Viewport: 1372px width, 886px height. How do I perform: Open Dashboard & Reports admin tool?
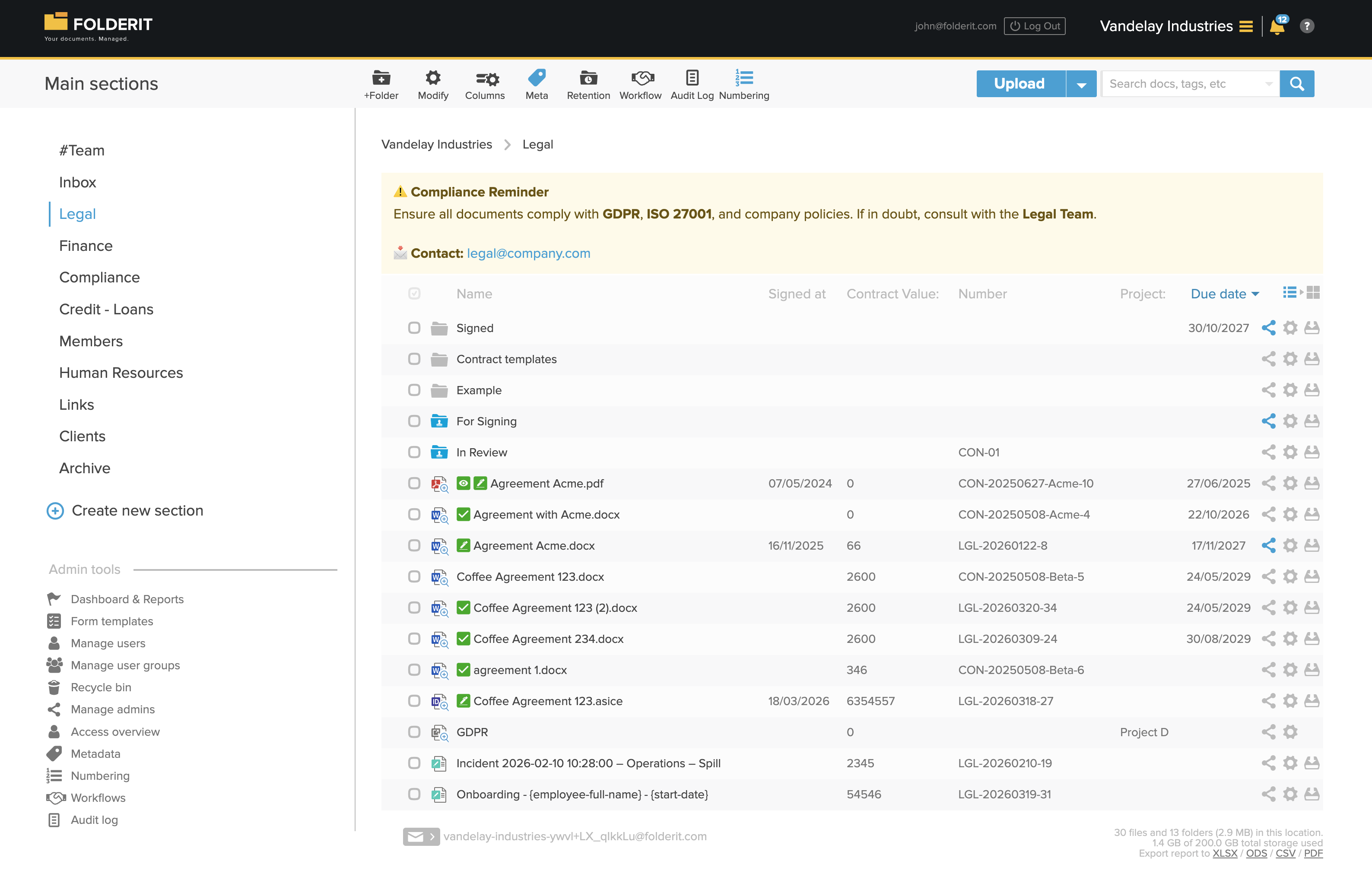point(127,599)
